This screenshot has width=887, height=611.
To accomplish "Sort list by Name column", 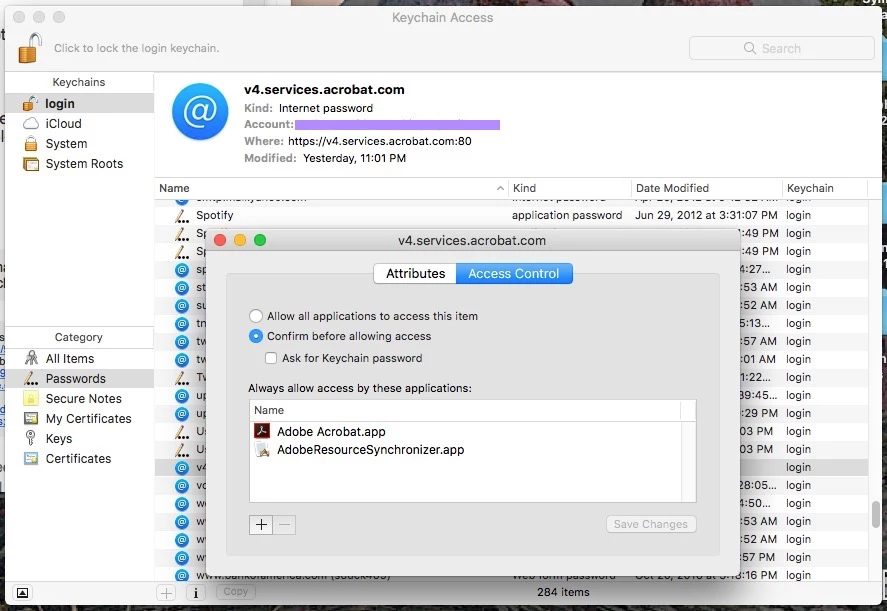I will 331,188.
